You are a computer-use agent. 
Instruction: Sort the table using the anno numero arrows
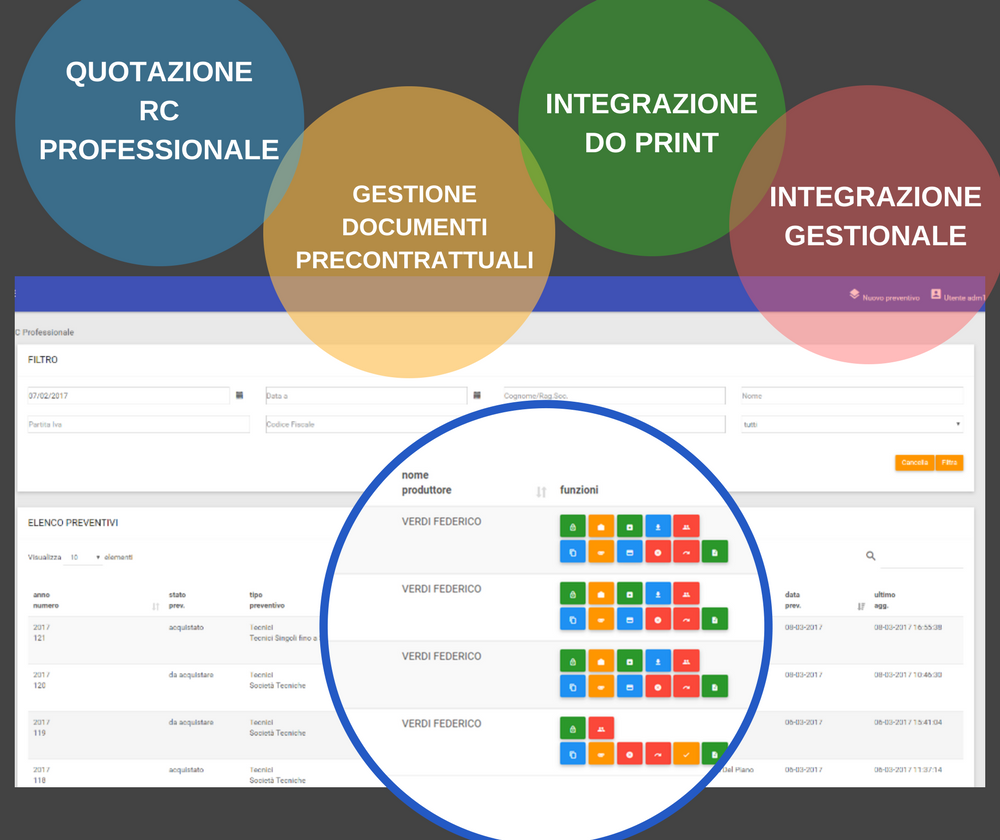coord(156,606)
